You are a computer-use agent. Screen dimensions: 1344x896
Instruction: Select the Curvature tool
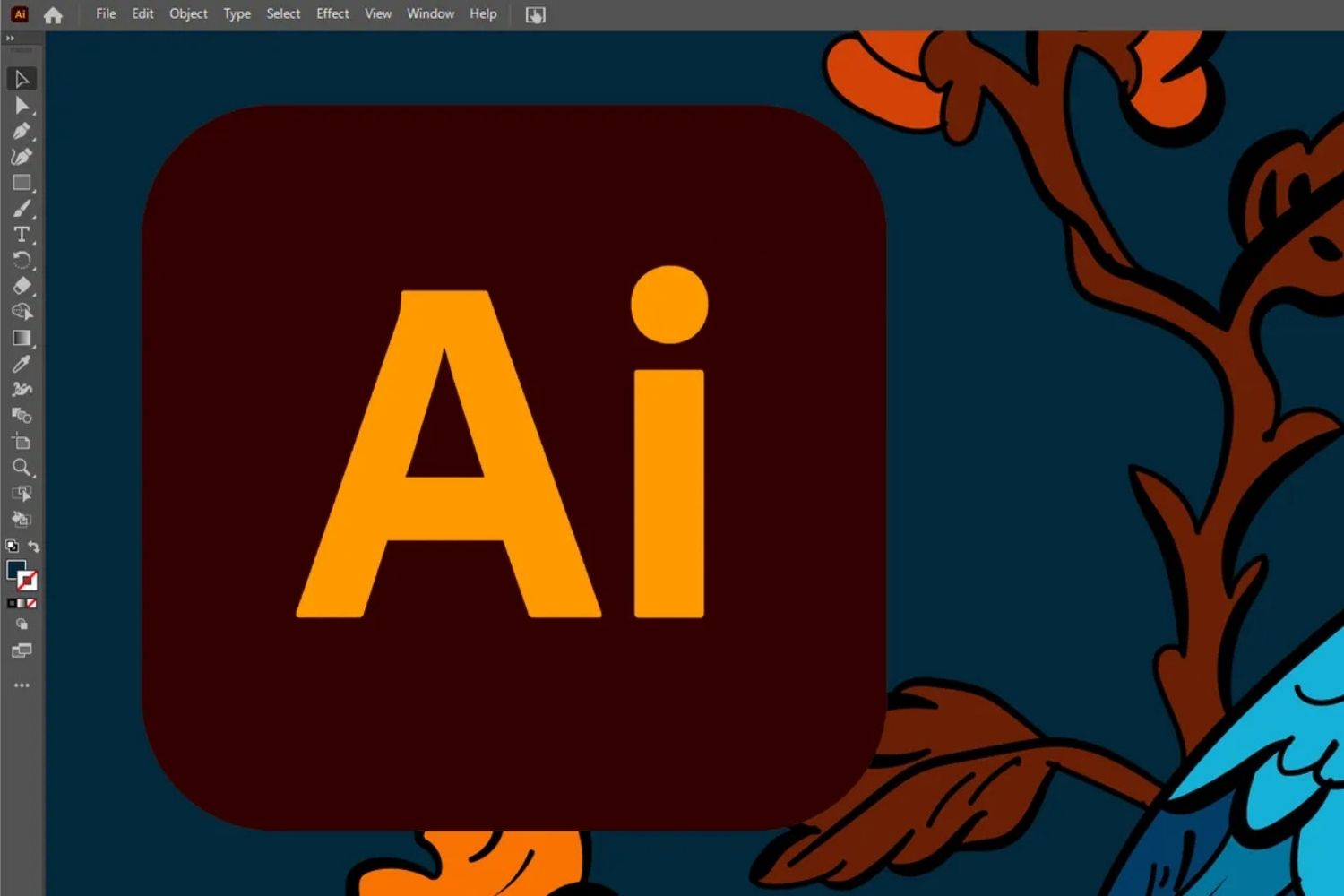tap(22, 157)
